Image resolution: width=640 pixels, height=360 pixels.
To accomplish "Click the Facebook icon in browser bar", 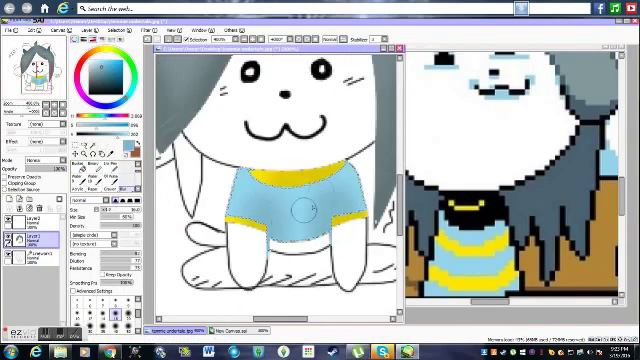I will point(600,8).
